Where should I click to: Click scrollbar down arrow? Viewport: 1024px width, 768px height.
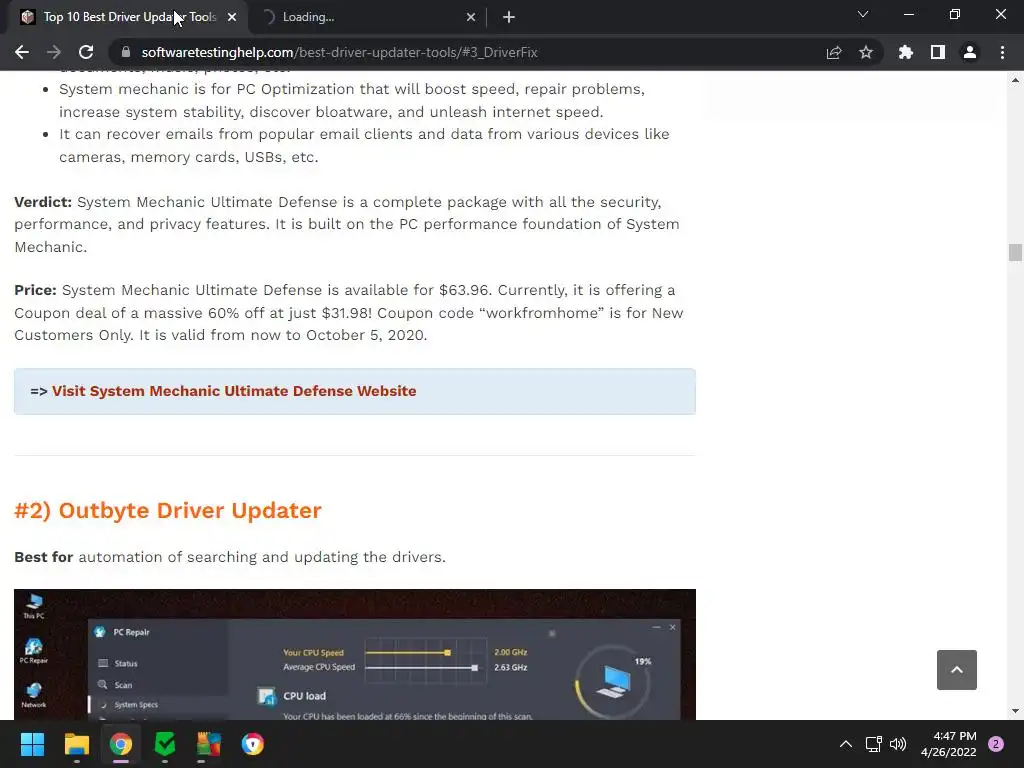1015,711
